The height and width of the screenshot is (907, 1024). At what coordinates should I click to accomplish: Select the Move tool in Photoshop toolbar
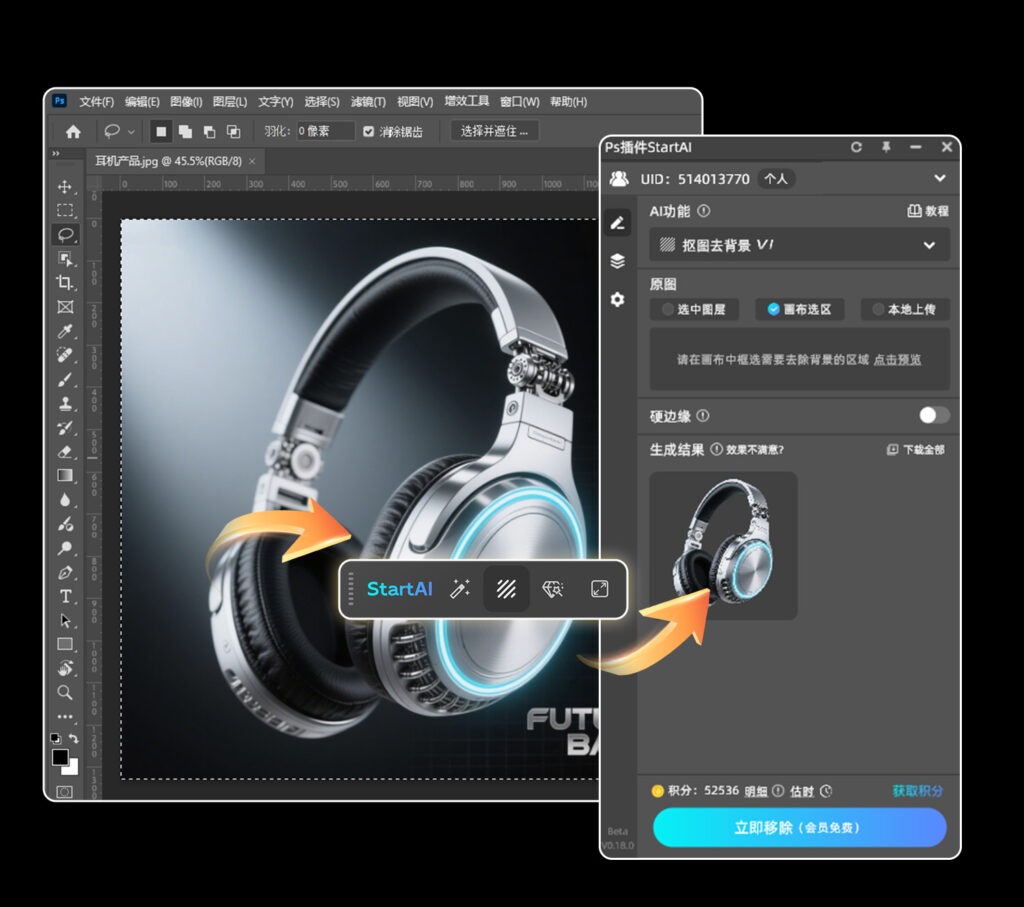(x=65, y=187)
